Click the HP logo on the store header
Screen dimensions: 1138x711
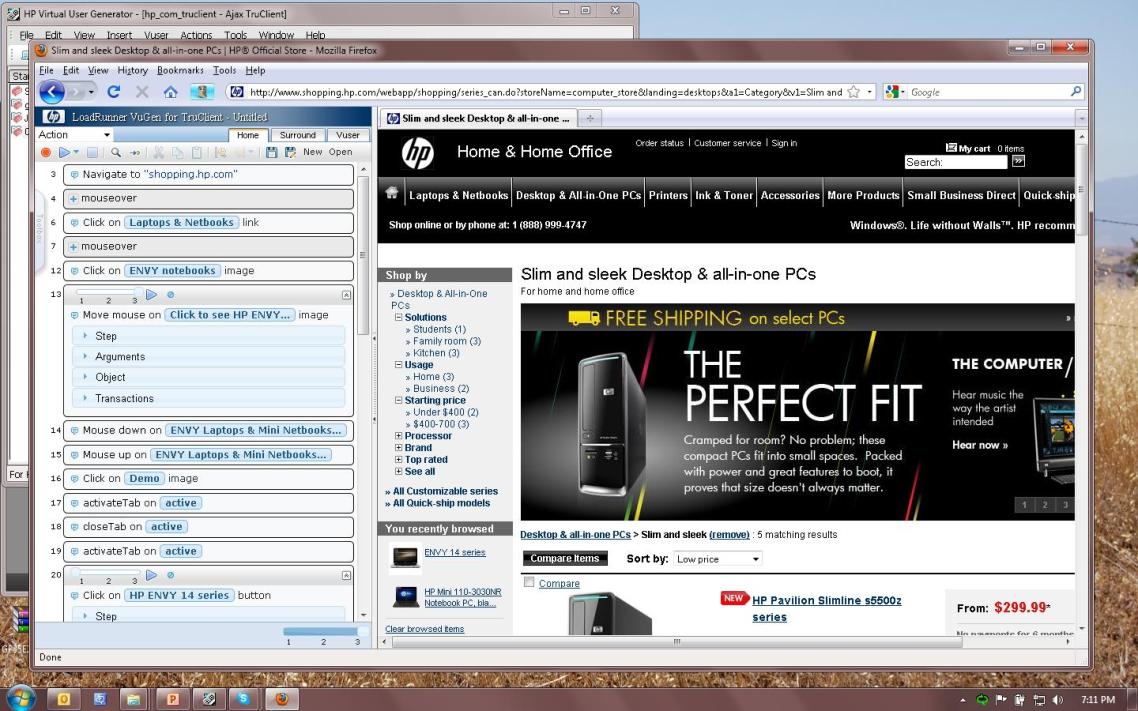coord(418,153)
